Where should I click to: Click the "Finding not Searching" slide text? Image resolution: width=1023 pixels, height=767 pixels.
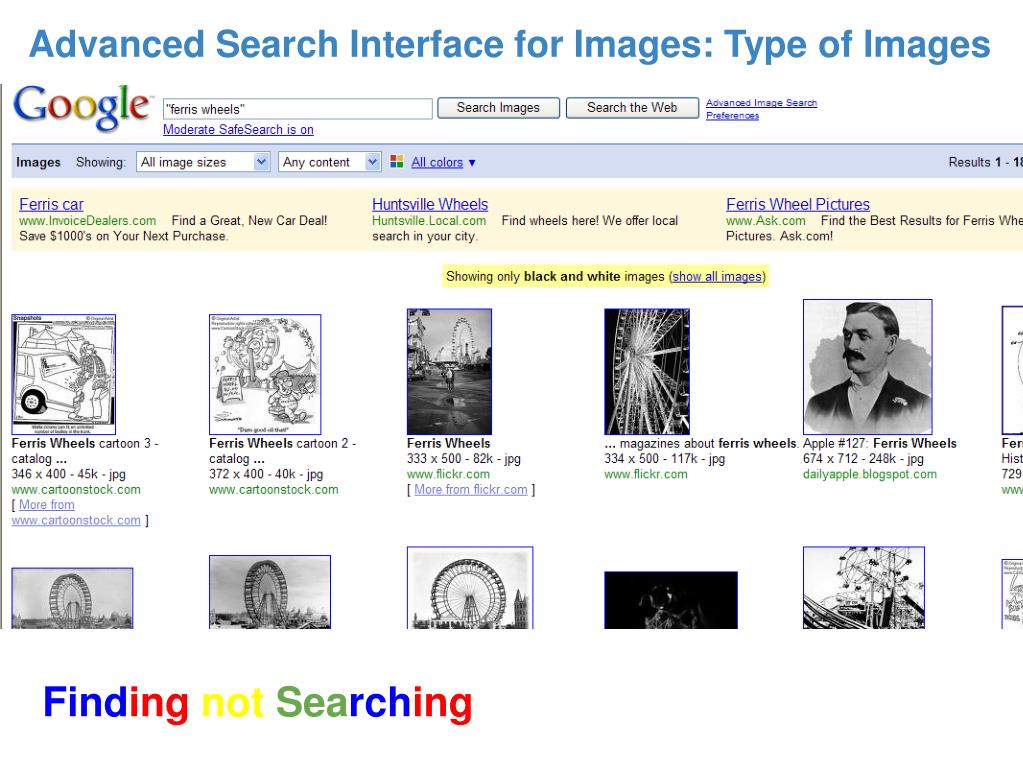point(258,702)
